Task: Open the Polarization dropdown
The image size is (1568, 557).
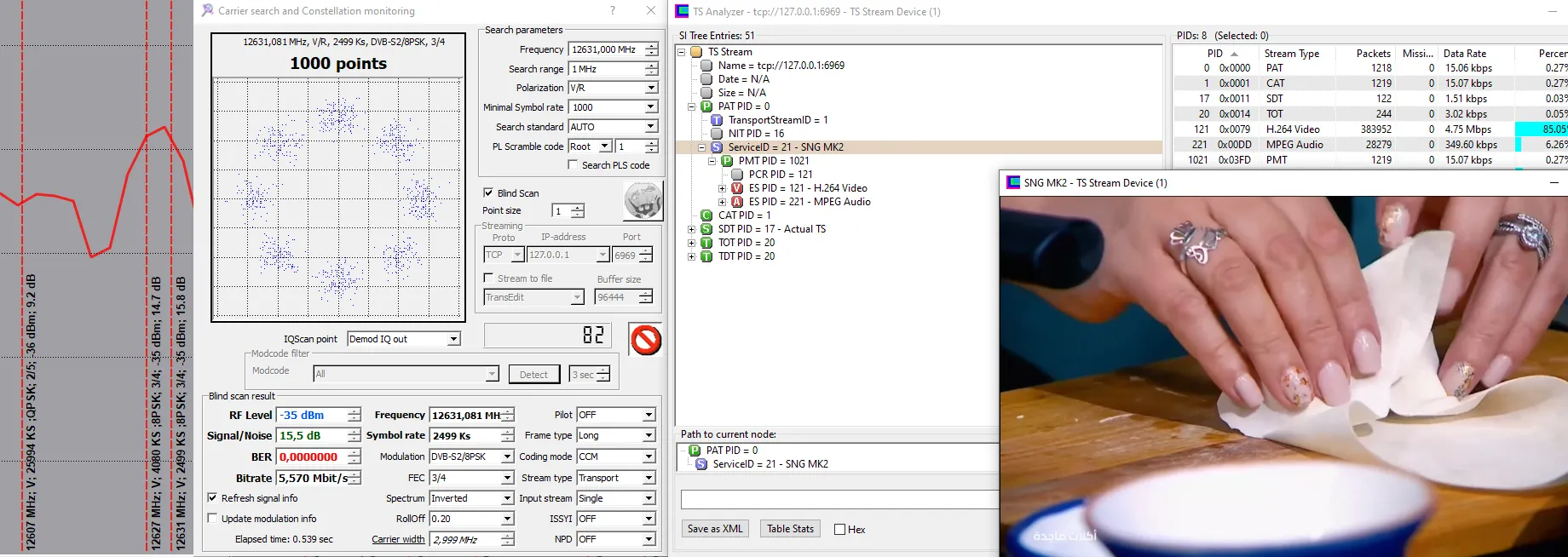Action: point(651,88)
